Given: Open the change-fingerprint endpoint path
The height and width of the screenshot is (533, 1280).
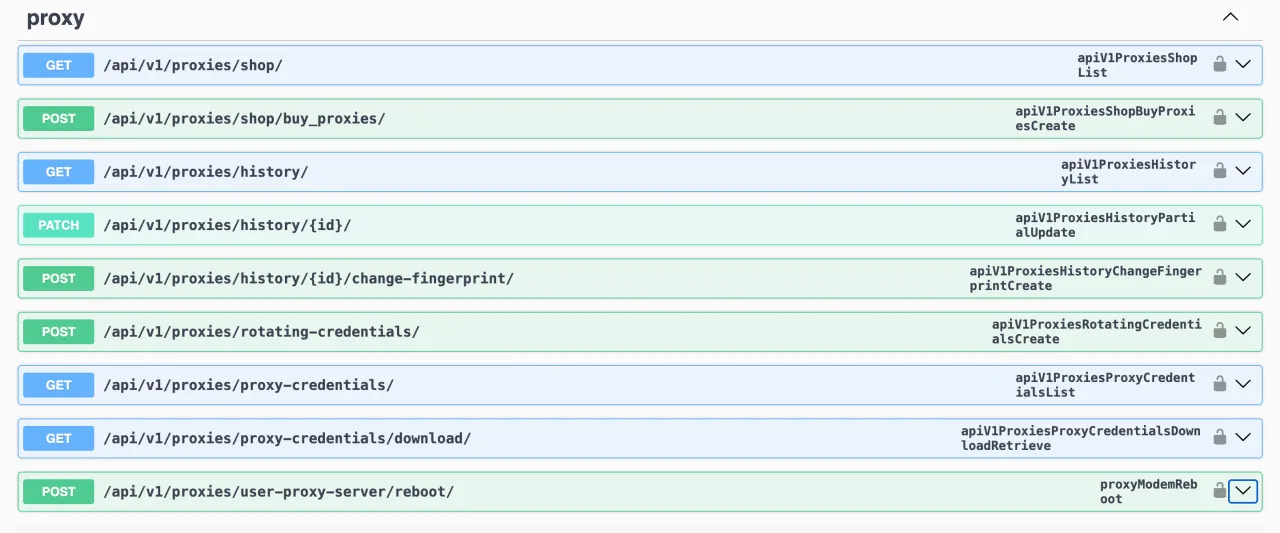Looking at the screenshot, I should click(x=308, y=278).
